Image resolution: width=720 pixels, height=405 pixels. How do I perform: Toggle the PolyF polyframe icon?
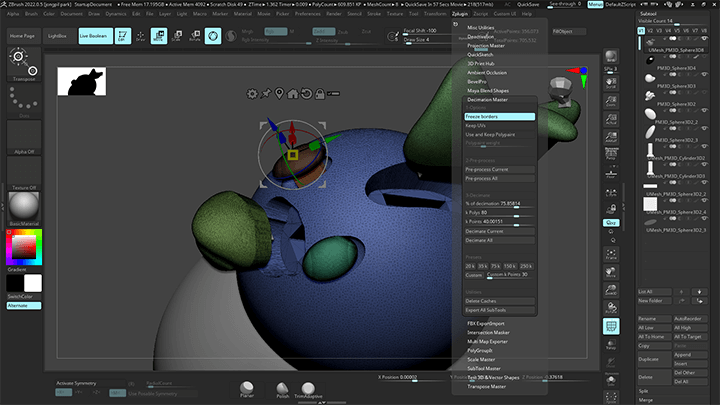click(611, 326)
